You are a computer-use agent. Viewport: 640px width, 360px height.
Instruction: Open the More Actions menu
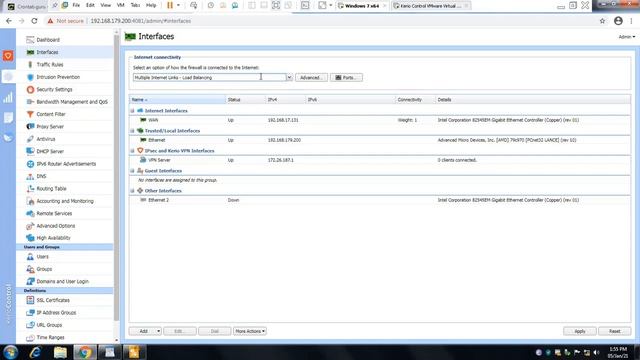coord(250,331)
